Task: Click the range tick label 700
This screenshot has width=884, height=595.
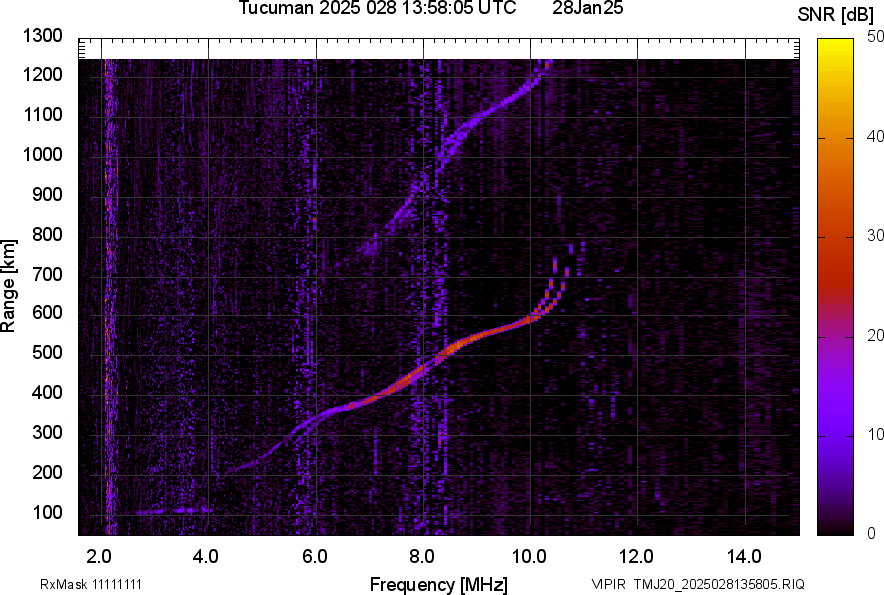Action: point(47,274)
